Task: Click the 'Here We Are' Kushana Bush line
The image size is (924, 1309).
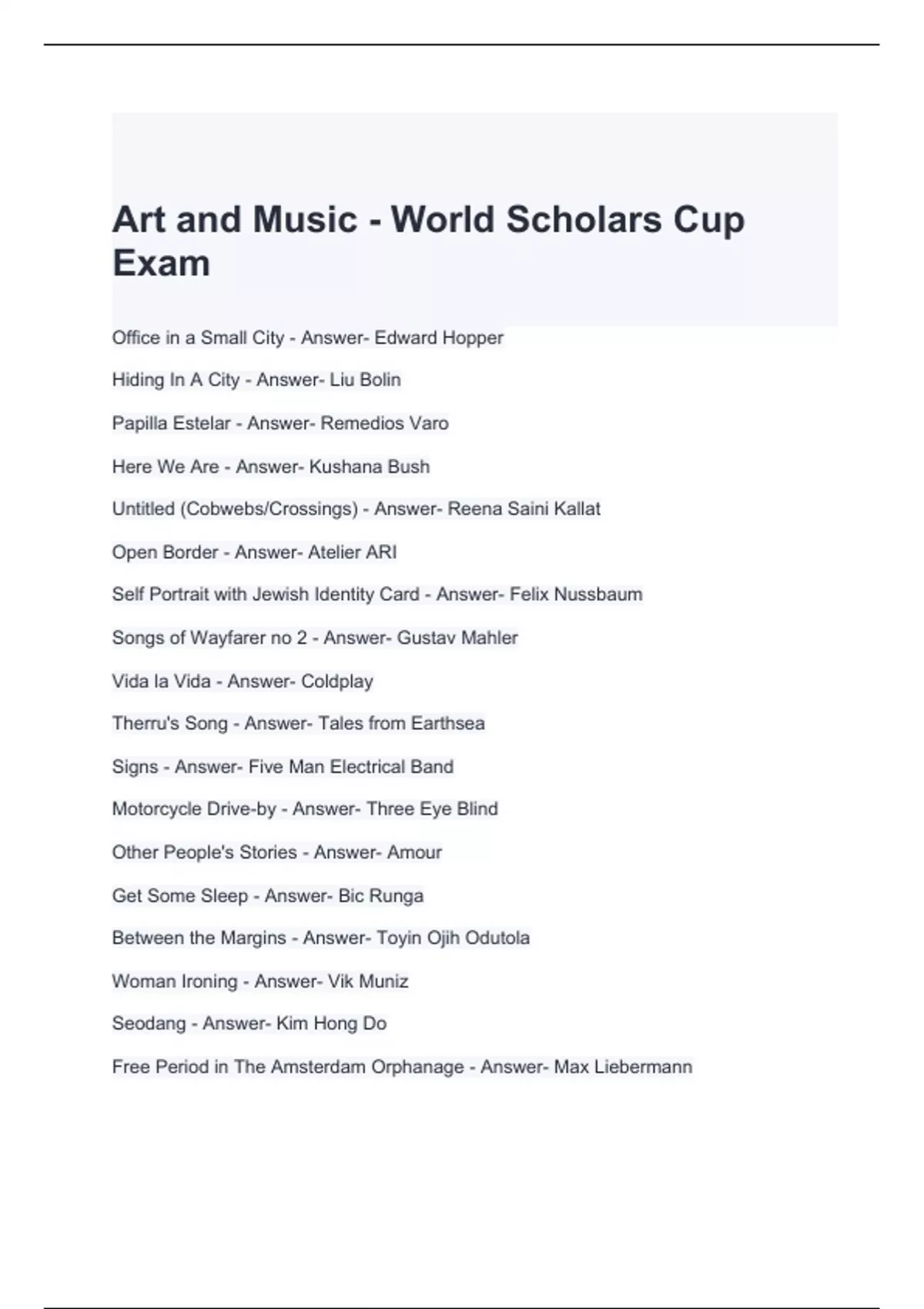Action: 270,467
